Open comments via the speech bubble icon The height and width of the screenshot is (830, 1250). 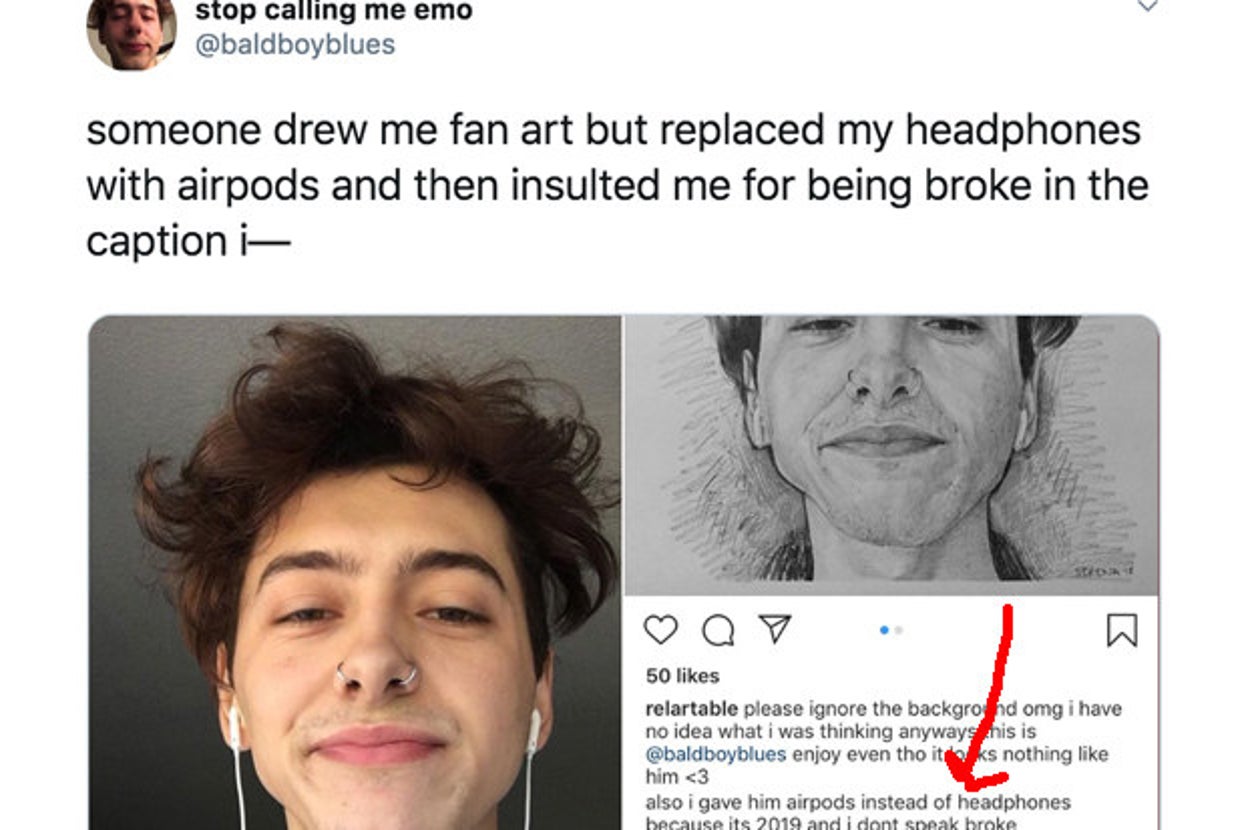click(717, 629)
